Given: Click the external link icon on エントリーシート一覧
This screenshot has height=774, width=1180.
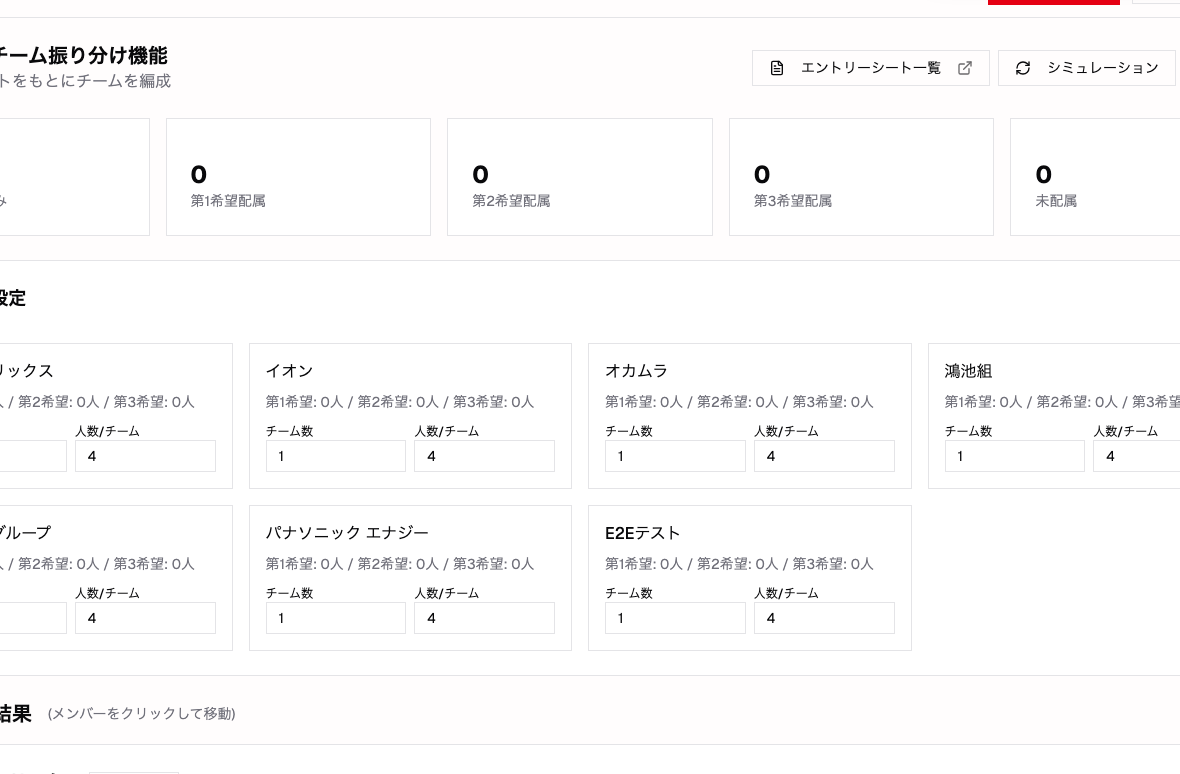Looking at the screenshot, I should tap(965, 68).
